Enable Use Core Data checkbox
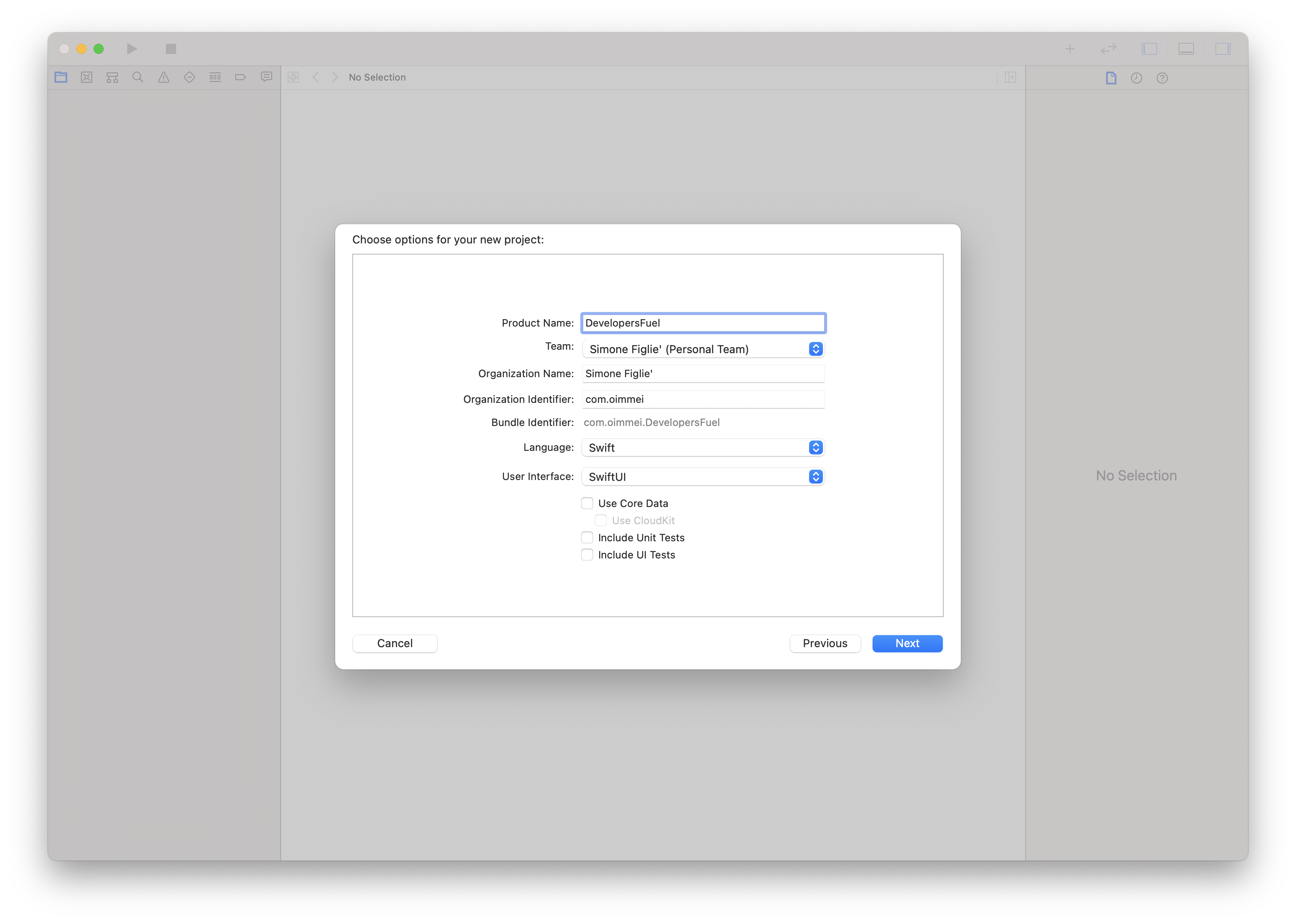1296x924 pixels. (587, 504)
